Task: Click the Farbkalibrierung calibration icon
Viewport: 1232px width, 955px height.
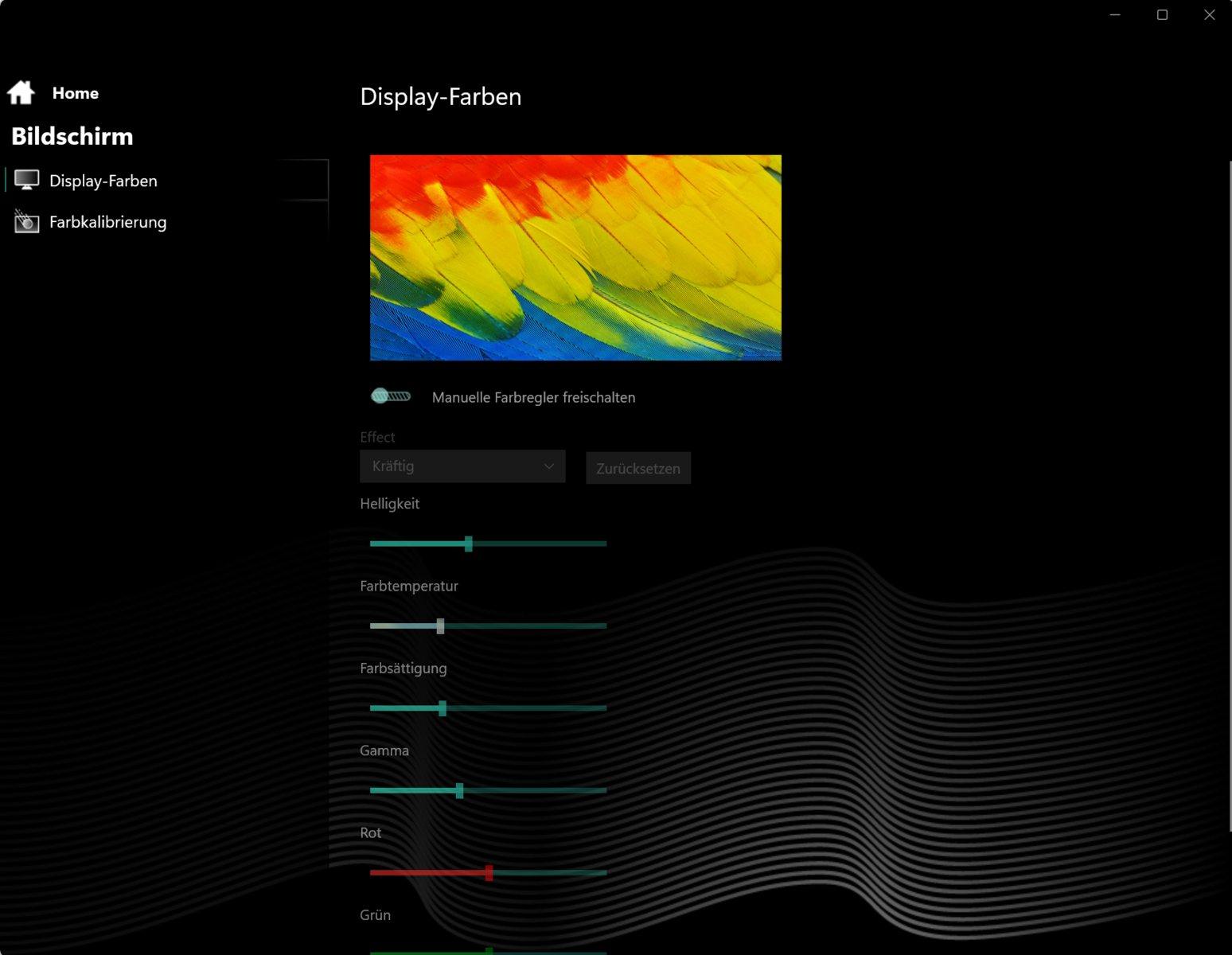Action: (x=26, y=221)
